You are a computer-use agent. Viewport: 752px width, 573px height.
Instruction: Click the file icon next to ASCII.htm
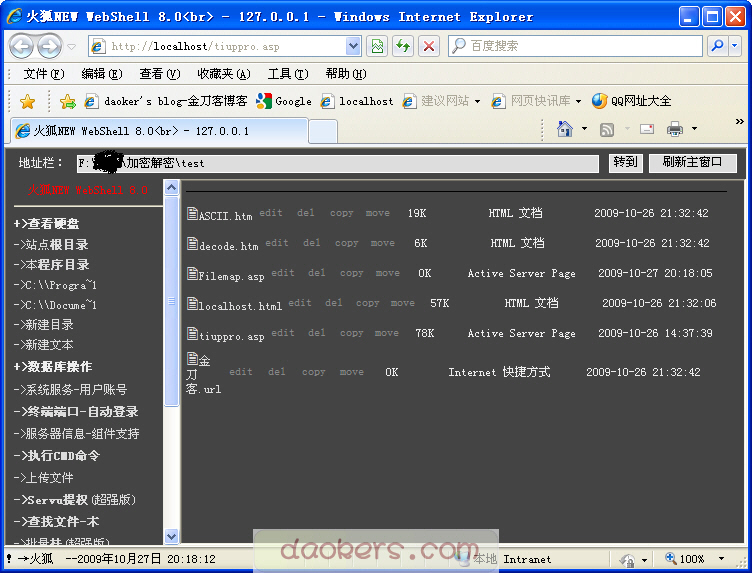coord(192,214)
